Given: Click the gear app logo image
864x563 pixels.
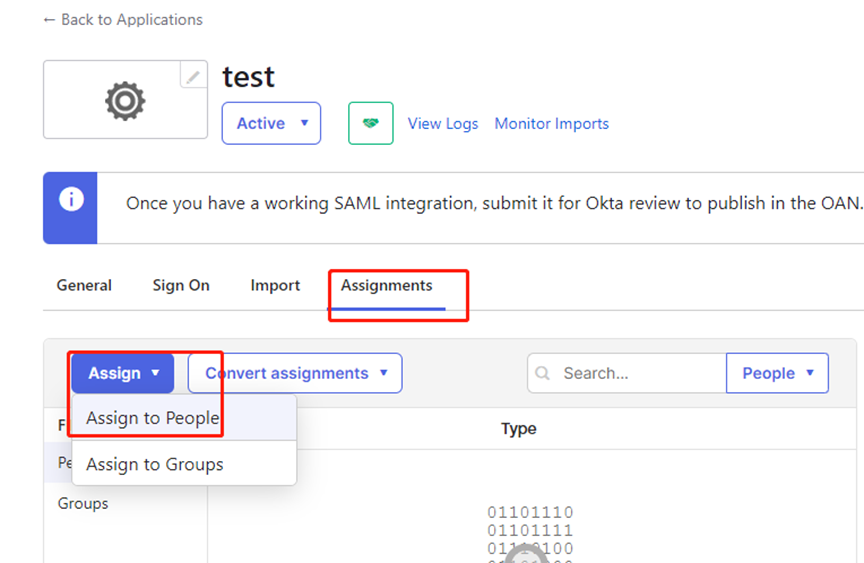Looking at the screenshot, I should 125,101.
